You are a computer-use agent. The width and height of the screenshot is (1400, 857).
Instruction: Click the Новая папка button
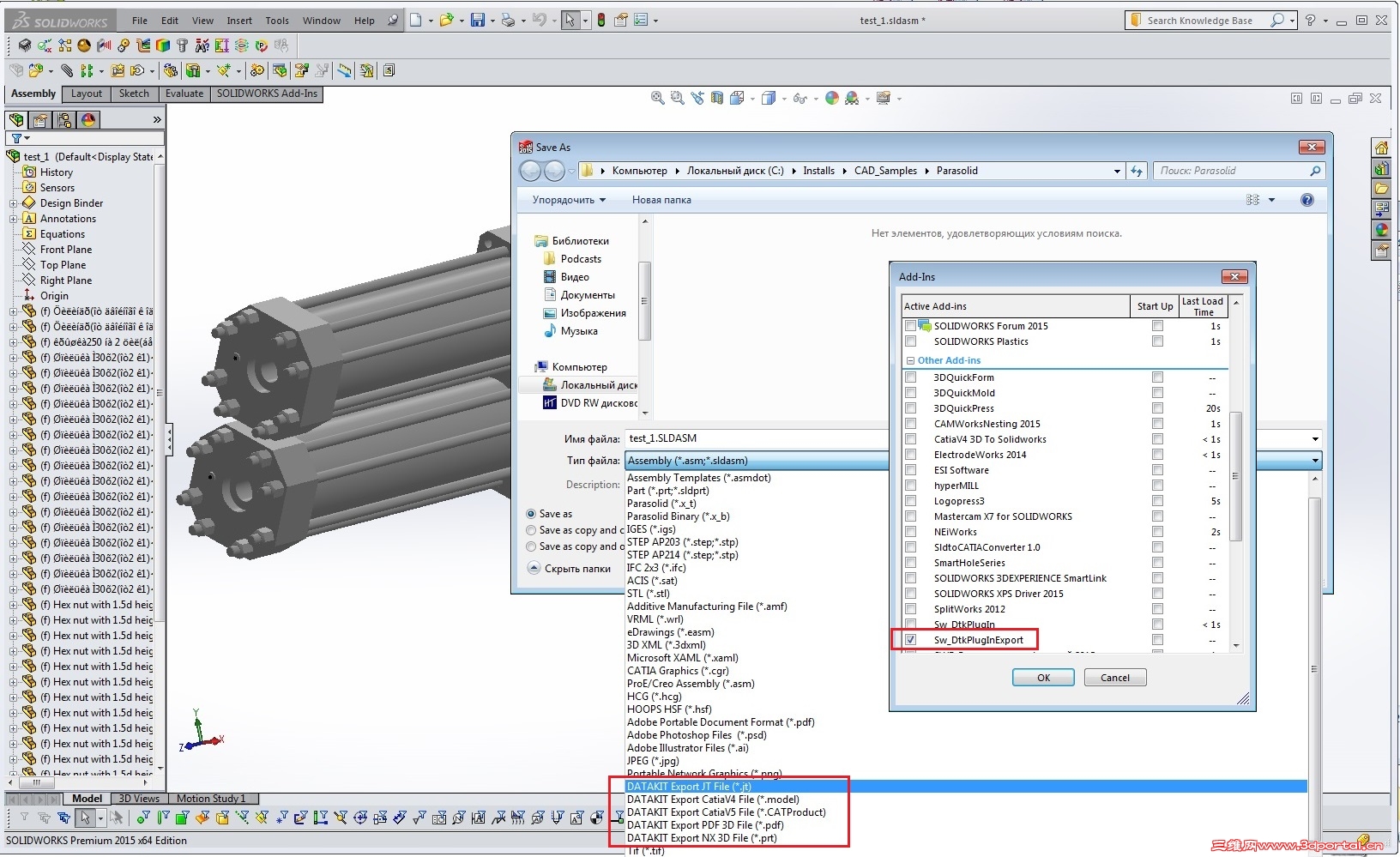661,200
